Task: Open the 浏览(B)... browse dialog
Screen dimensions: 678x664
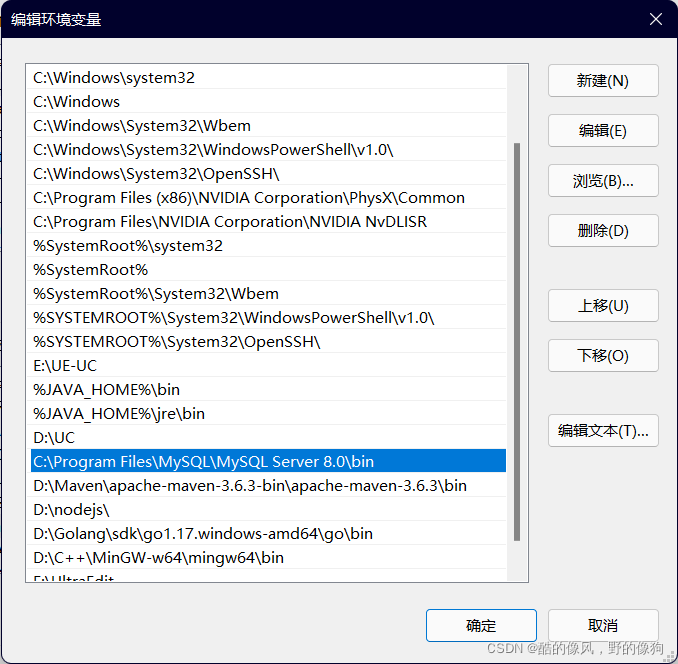Action: pos(603,181)
